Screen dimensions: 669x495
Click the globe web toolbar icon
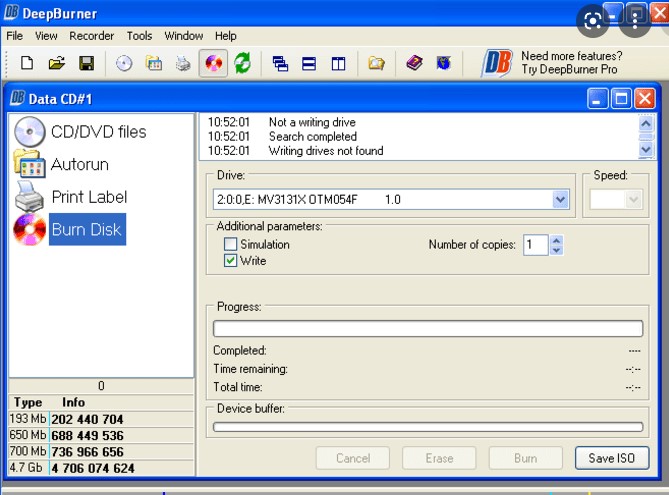444,63
